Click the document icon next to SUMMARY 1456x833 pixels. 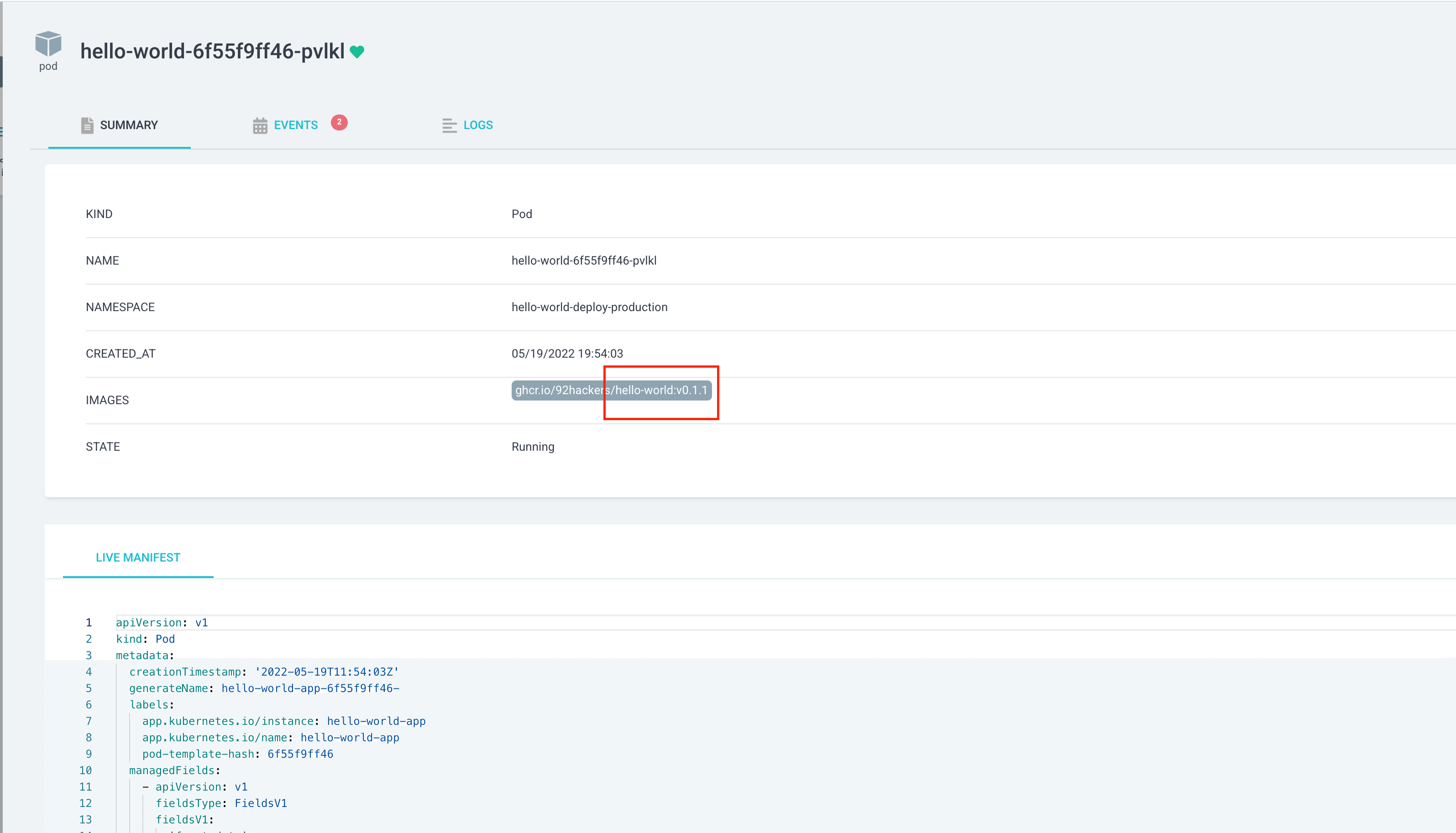(x=86, y=125)
